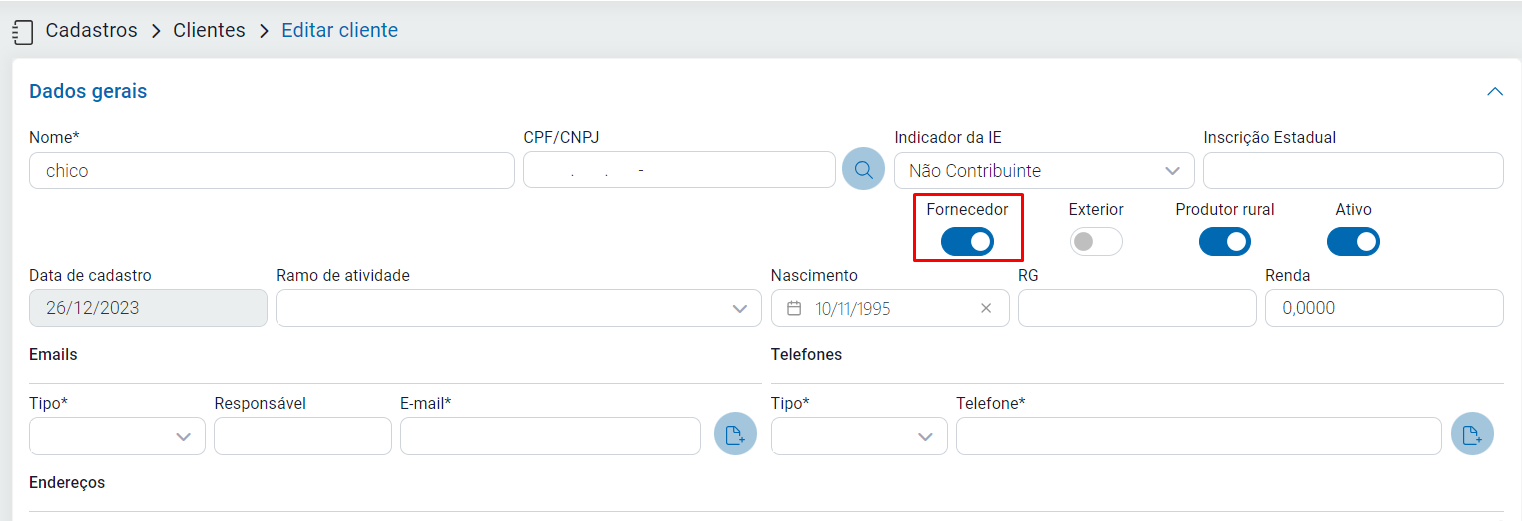Navigate to Clientes breadcrumb
The height and width of the screenshot is (521, 1522).
[209, 31]
